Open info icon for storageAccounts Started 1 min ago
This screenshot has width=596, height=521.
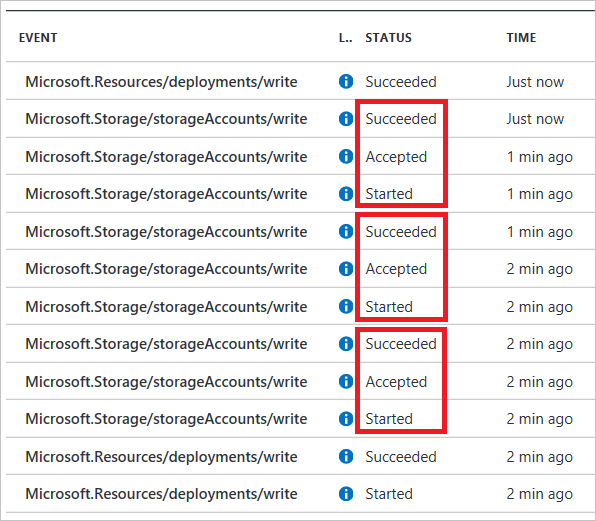[346, 193]
